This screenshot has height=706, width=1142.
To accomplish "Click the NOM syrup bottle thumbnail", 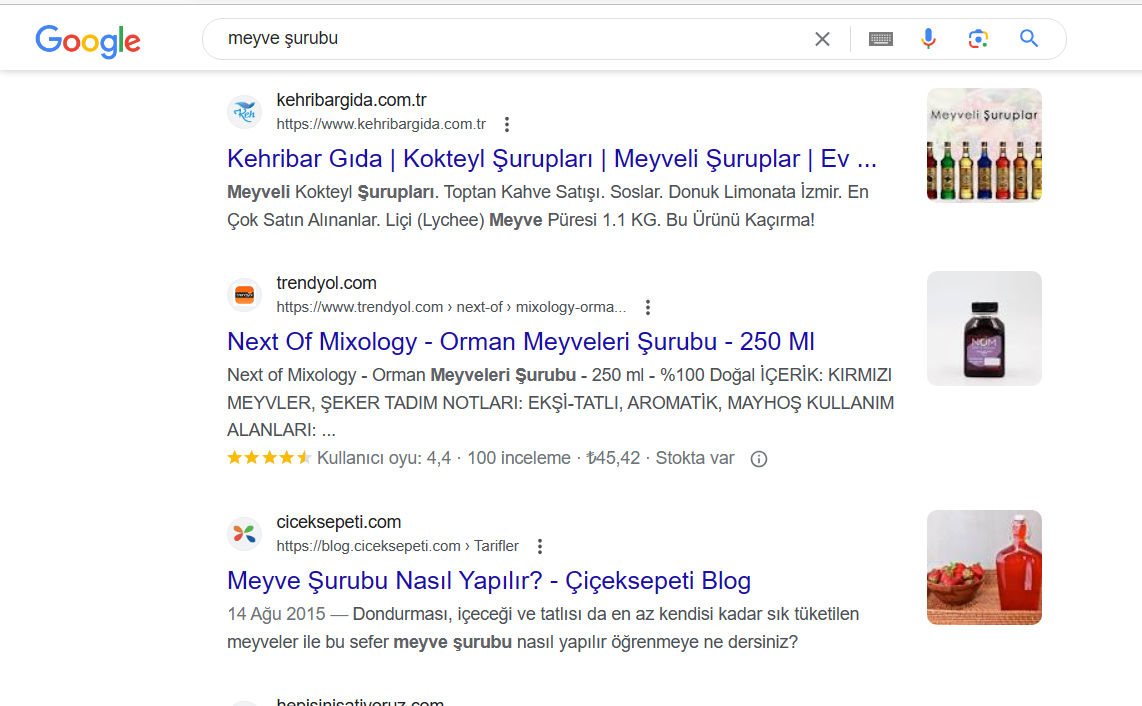I will coord(984,328).
